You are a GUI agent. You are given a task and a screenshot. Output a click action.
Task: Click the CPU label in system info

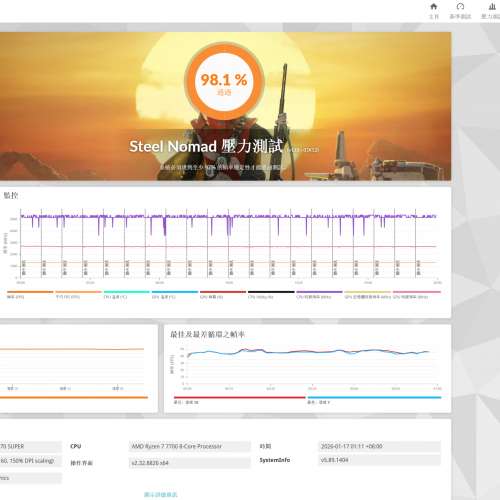(x=76, y=446)
